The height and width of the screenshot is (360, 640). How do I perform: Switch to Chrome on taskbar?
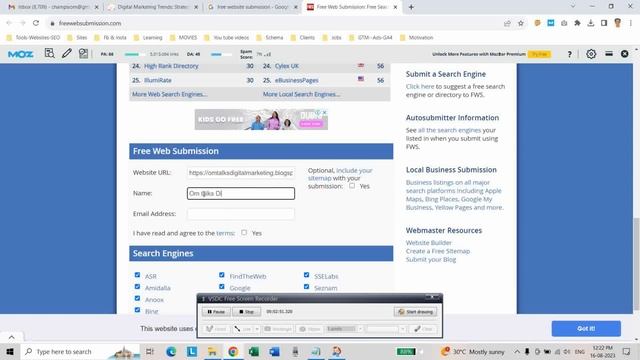pos(233,351)
